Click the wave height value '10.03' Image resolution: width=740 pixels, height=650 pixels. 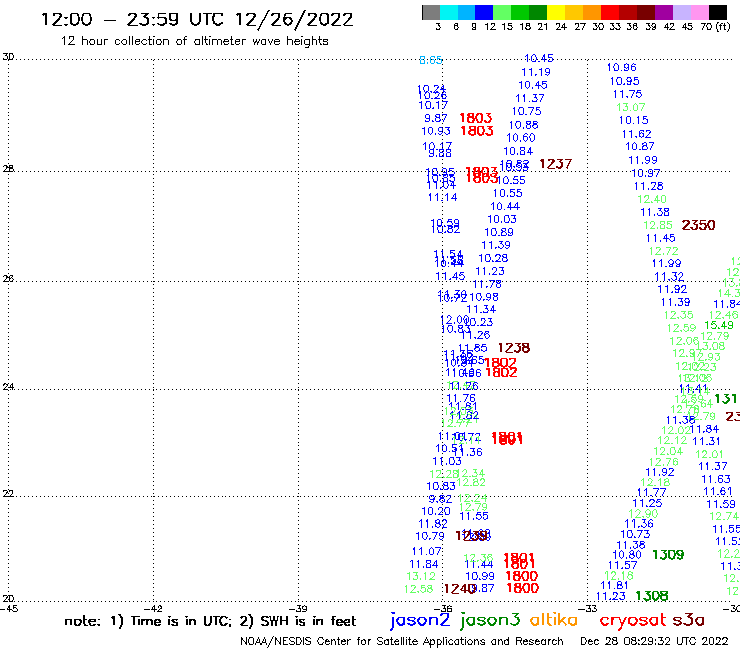502,219
